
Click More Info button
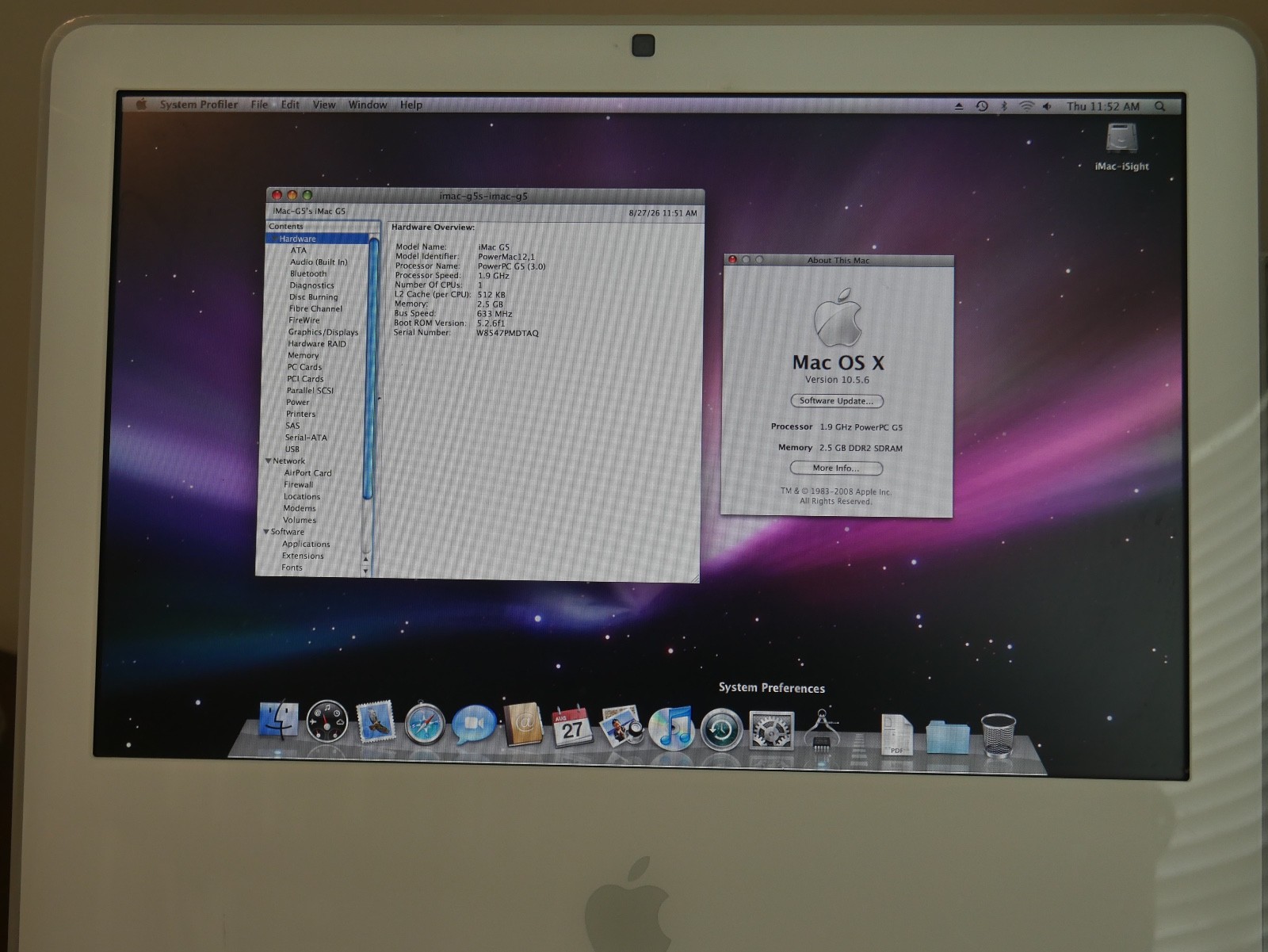click(x=835, y=468)
